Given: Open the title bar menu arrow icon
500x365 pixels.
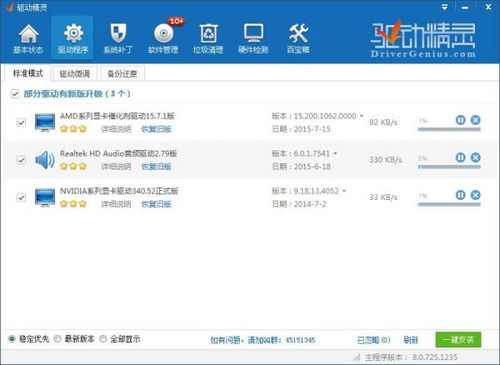Looking at the screenshot, I should 444,7.
